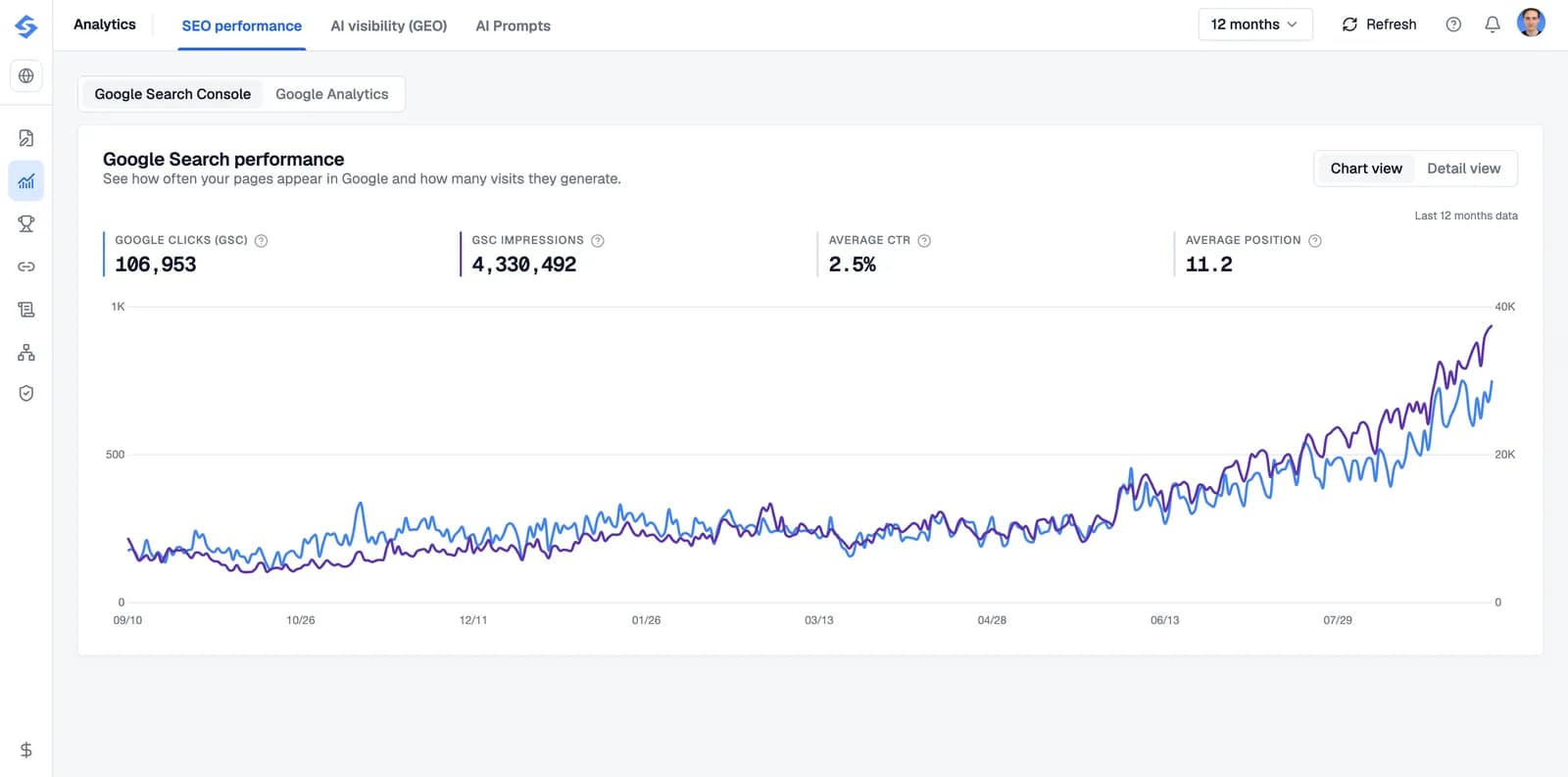Show info tooltip for GSC Impressions
The image size is (1568, 777).
tap(598, 241)
